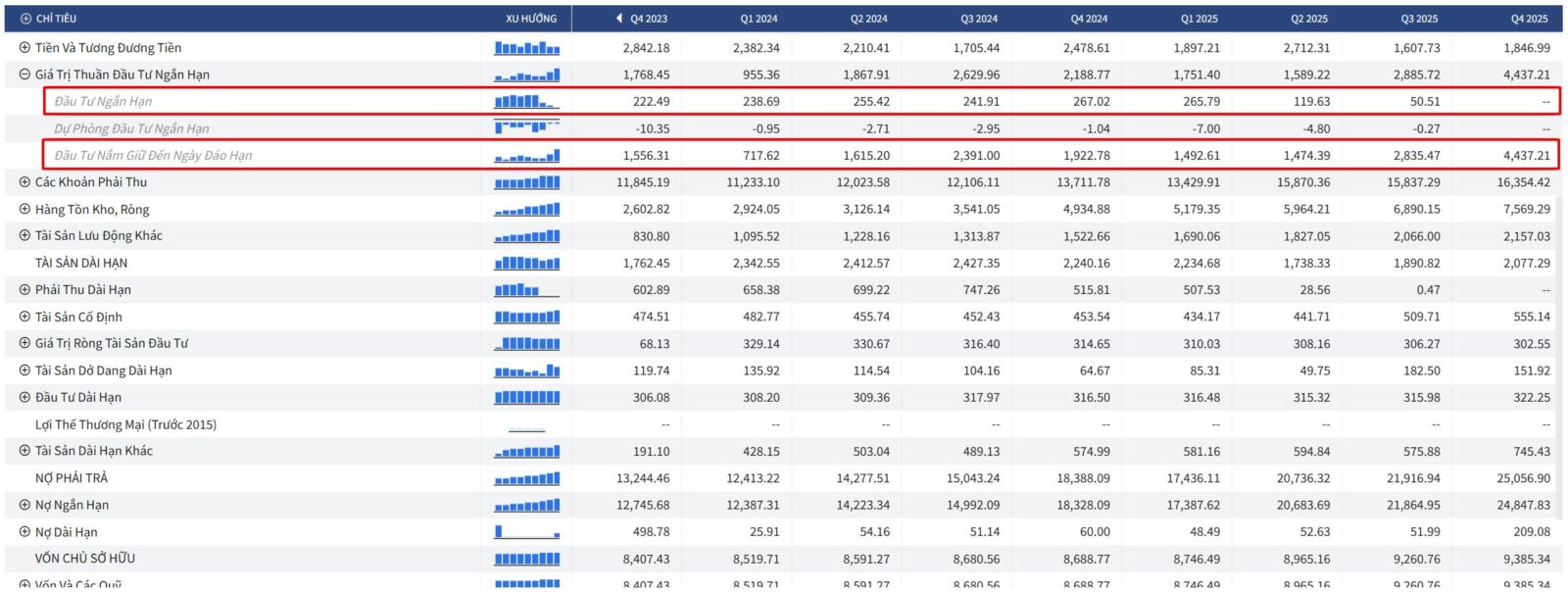Click the plus icon beside Nợ Ngắn Hạn
Viewport: 1568px width, 592px height.
point(24,506)
